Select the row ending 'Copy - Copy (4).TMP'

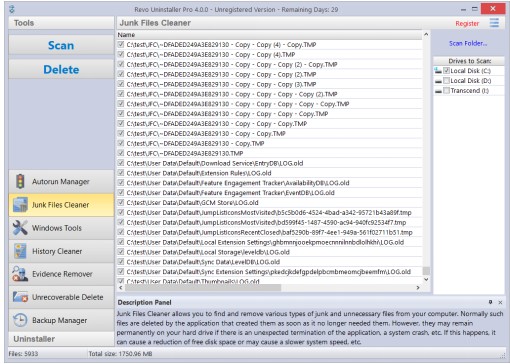click(x=269, y=54)
